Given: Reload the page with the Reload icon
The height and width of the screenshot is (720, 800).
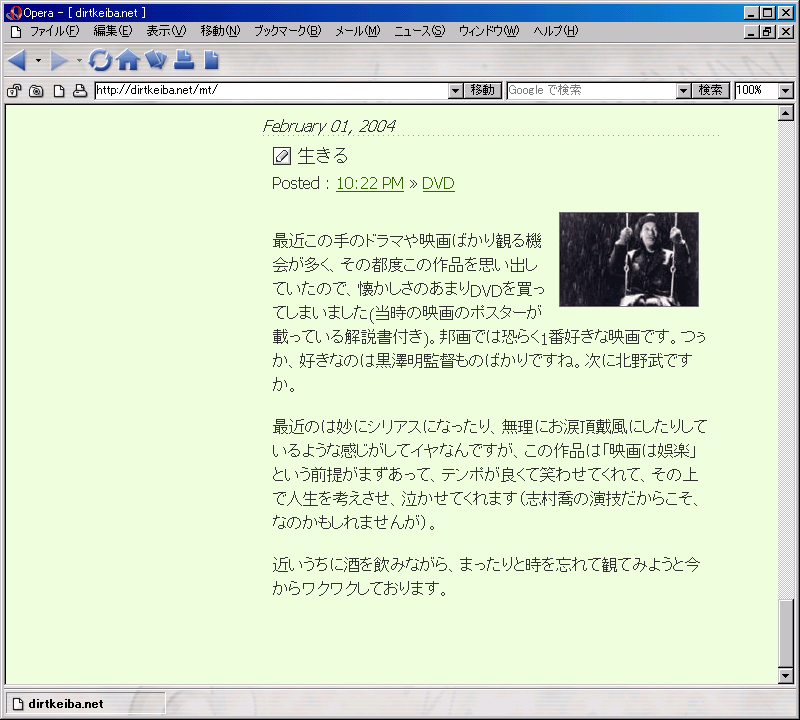Looking at the screenshot, I should tap(100, 60).
